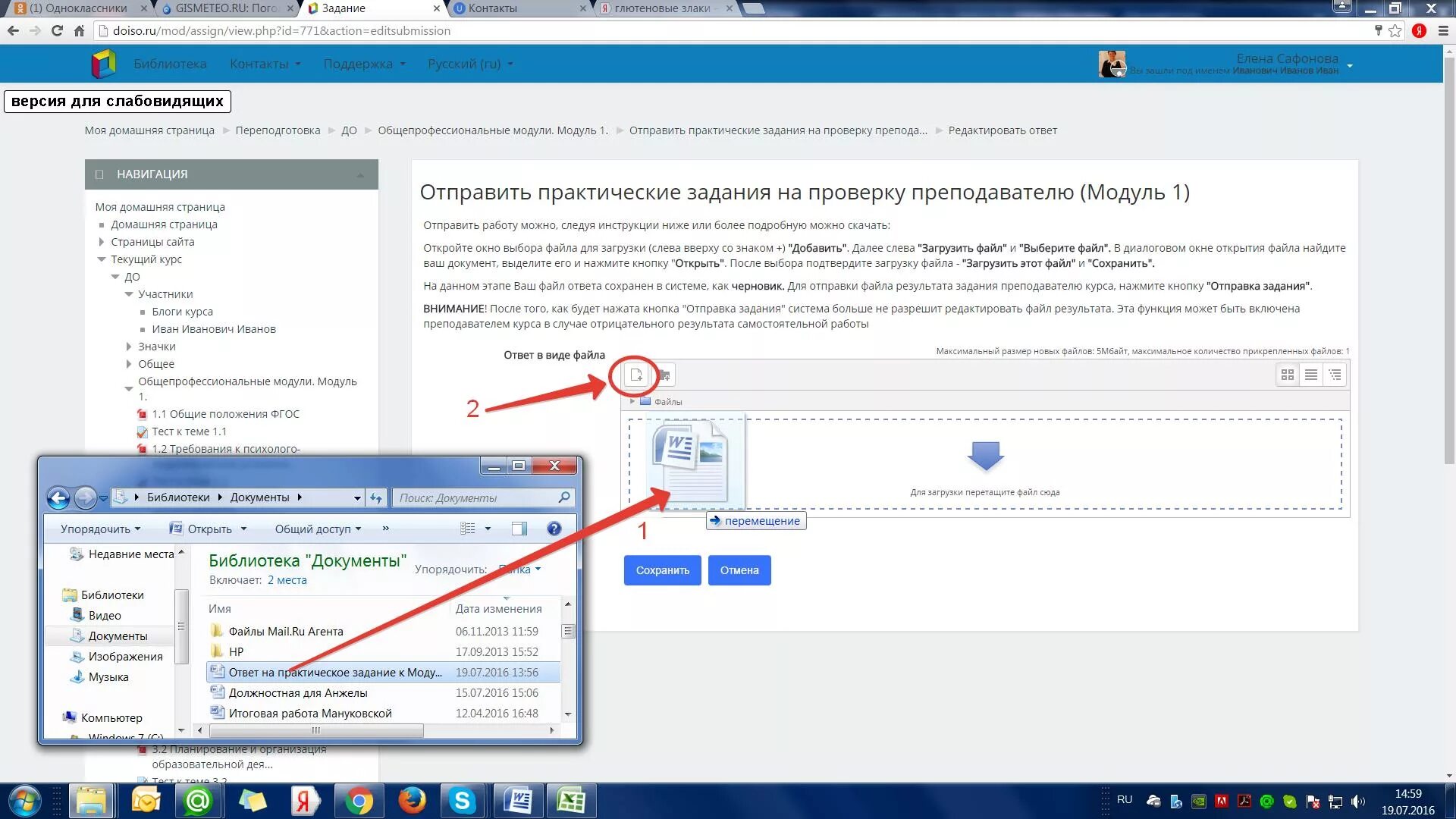The height and width of the screenshot is (819, 1456).
Task: Switch file area to tree view
Action: [1335, 375]
